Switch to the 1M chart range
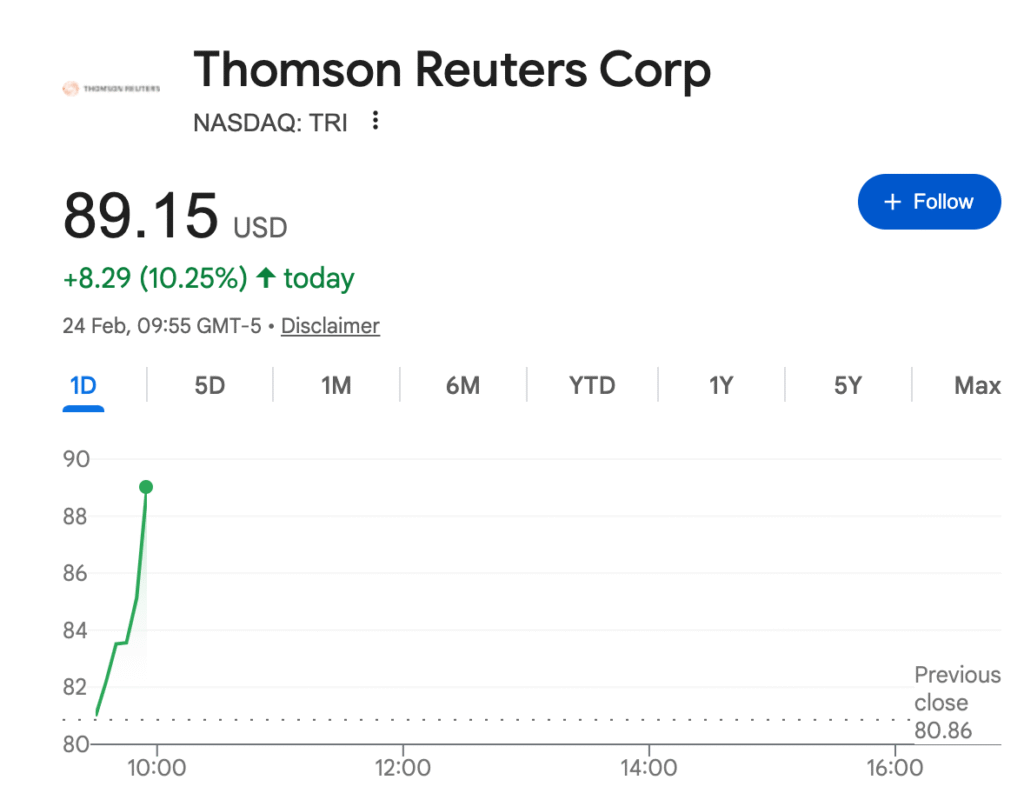 pyautogui.click(x=336, y=385)
